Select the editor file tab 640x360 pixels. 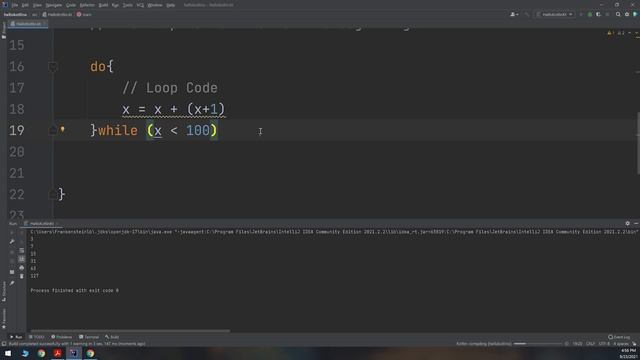28,24
